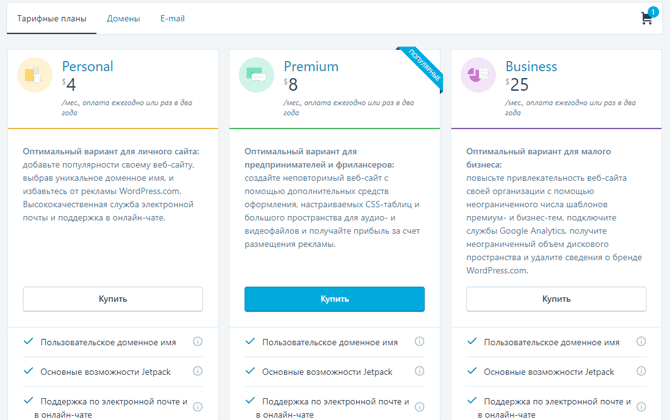Click 'Пользовательское доменное имя' in Personal plan
Screen dimensions: 670x420
(x=108, y=342)
